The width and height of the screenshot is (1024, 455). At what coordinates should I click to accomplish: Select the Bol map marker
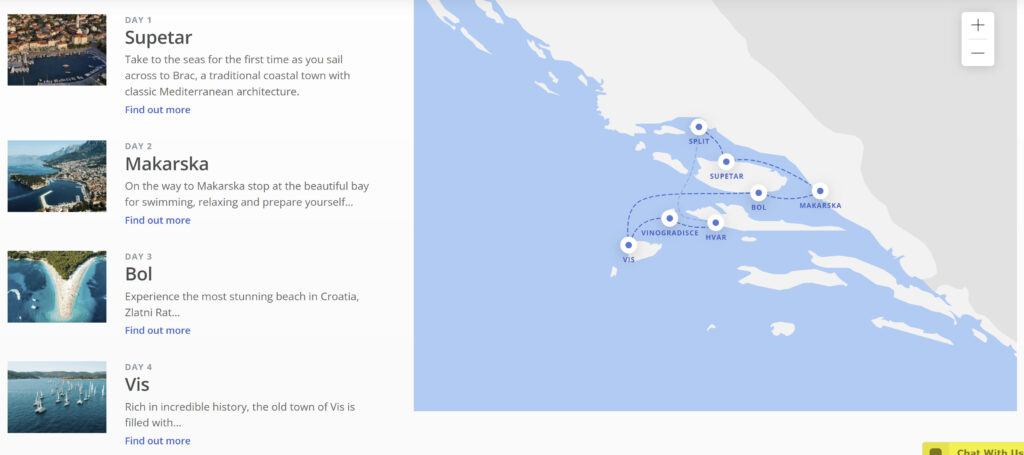point(758,193)
